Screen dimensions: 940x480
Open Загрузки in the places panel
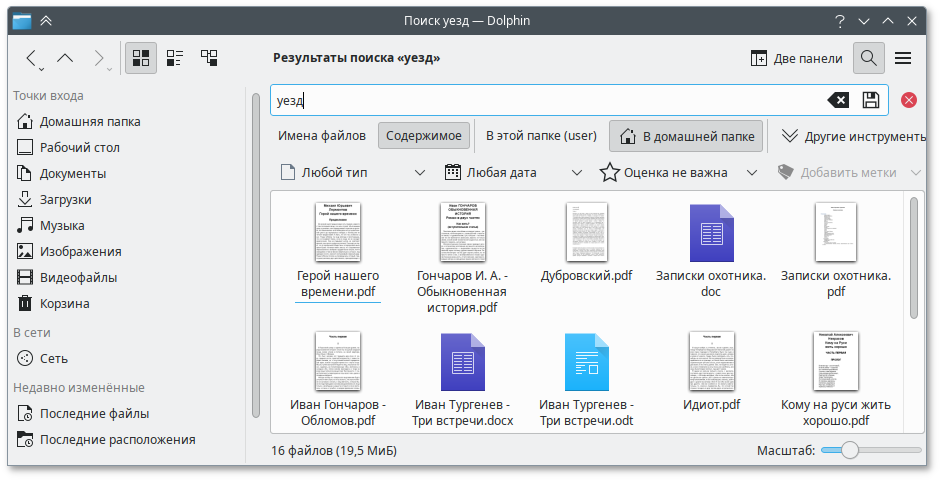pos(65,199)
